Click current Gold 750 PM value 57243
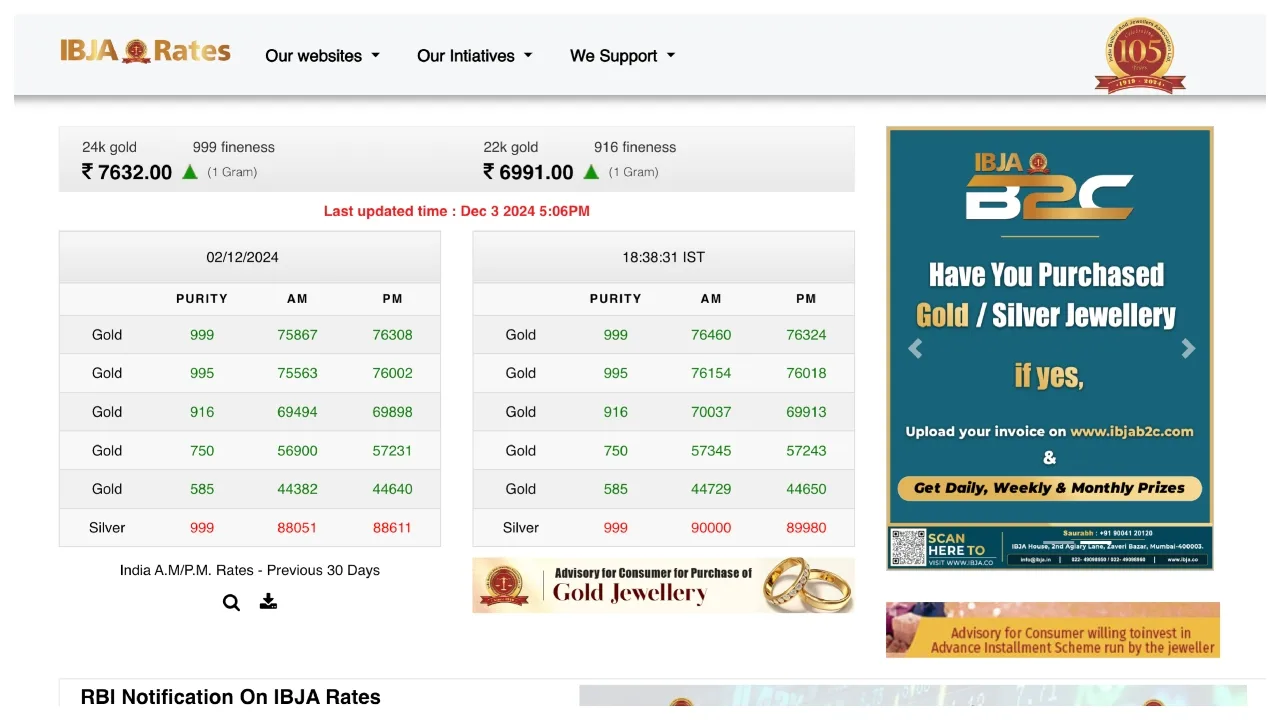 pos(806,451)
